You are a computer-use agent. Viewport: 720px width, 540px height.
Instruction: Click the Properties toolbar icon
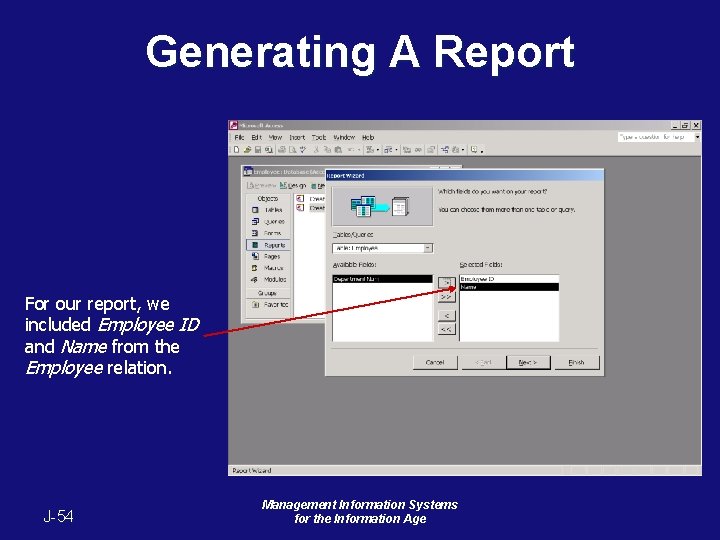coord(431,150)
